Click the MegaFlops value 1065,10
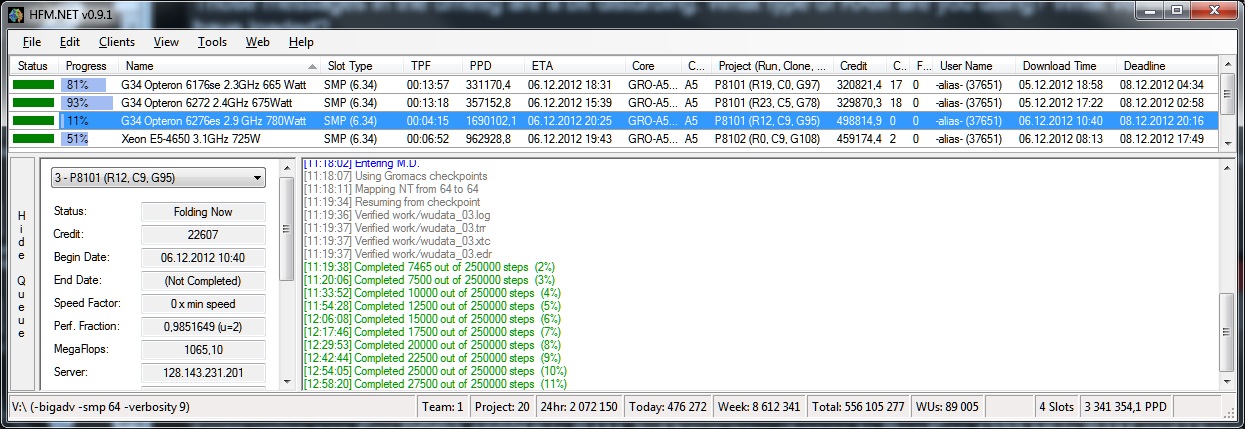1245x429 pixels. tap(204, 349)
